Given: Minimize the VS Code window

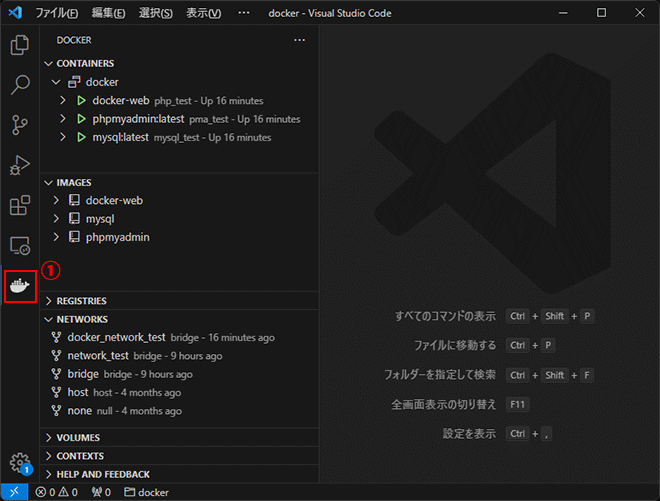Looking at the screenshot, I should [x=563, y=13].
